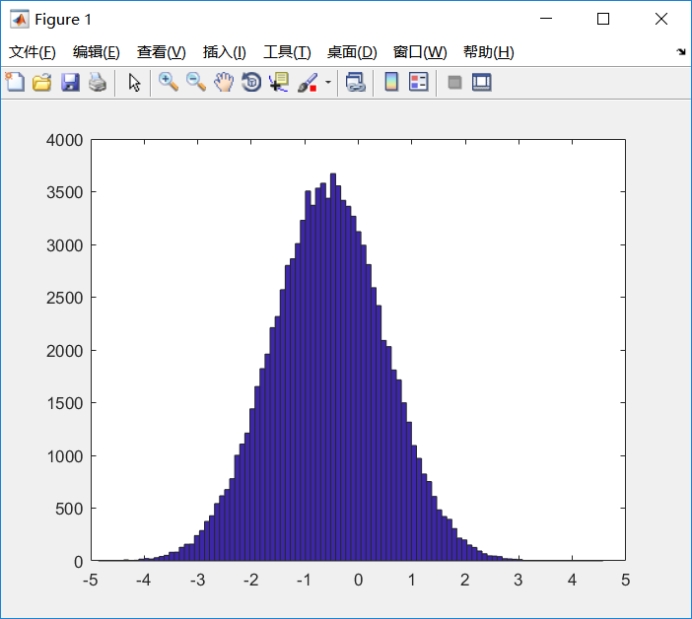The height and width of the screenshot is (619, 692).
Task: Open the 帮助(H) menu
Action: pyautogui.click(x=488, y=52)
